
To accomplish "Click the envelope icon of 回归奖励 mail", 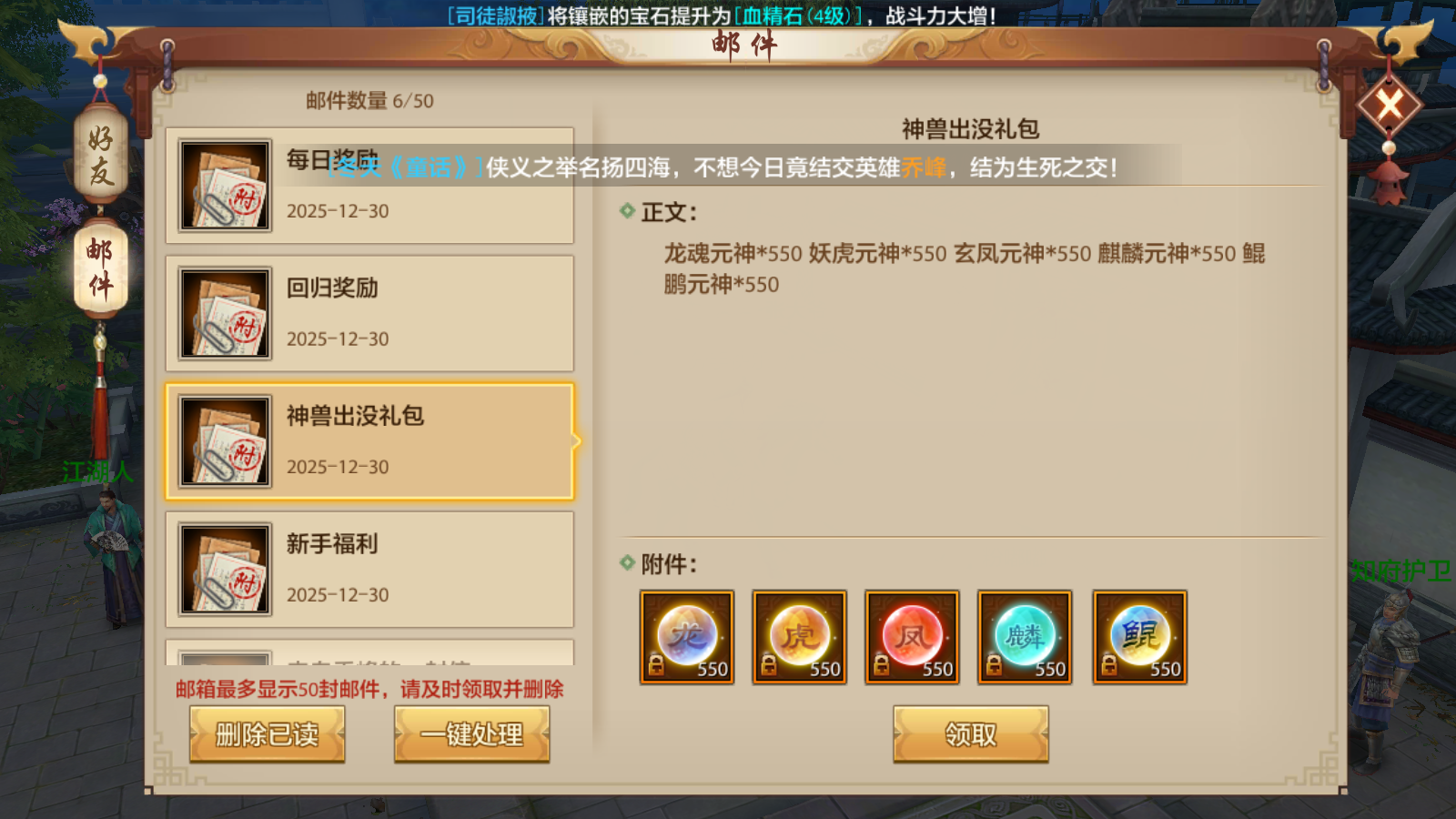I will [225, 313].
